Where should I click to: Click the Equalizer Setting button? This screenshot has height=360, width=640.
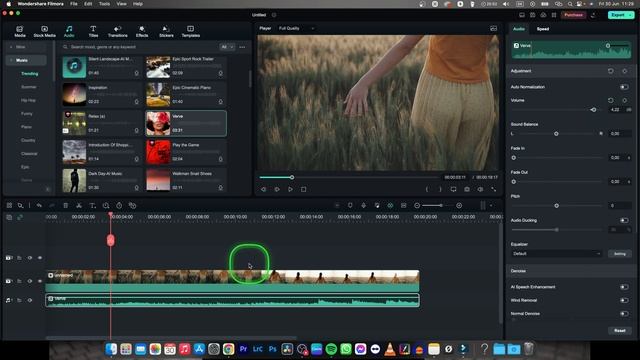[x=620, y=253]
